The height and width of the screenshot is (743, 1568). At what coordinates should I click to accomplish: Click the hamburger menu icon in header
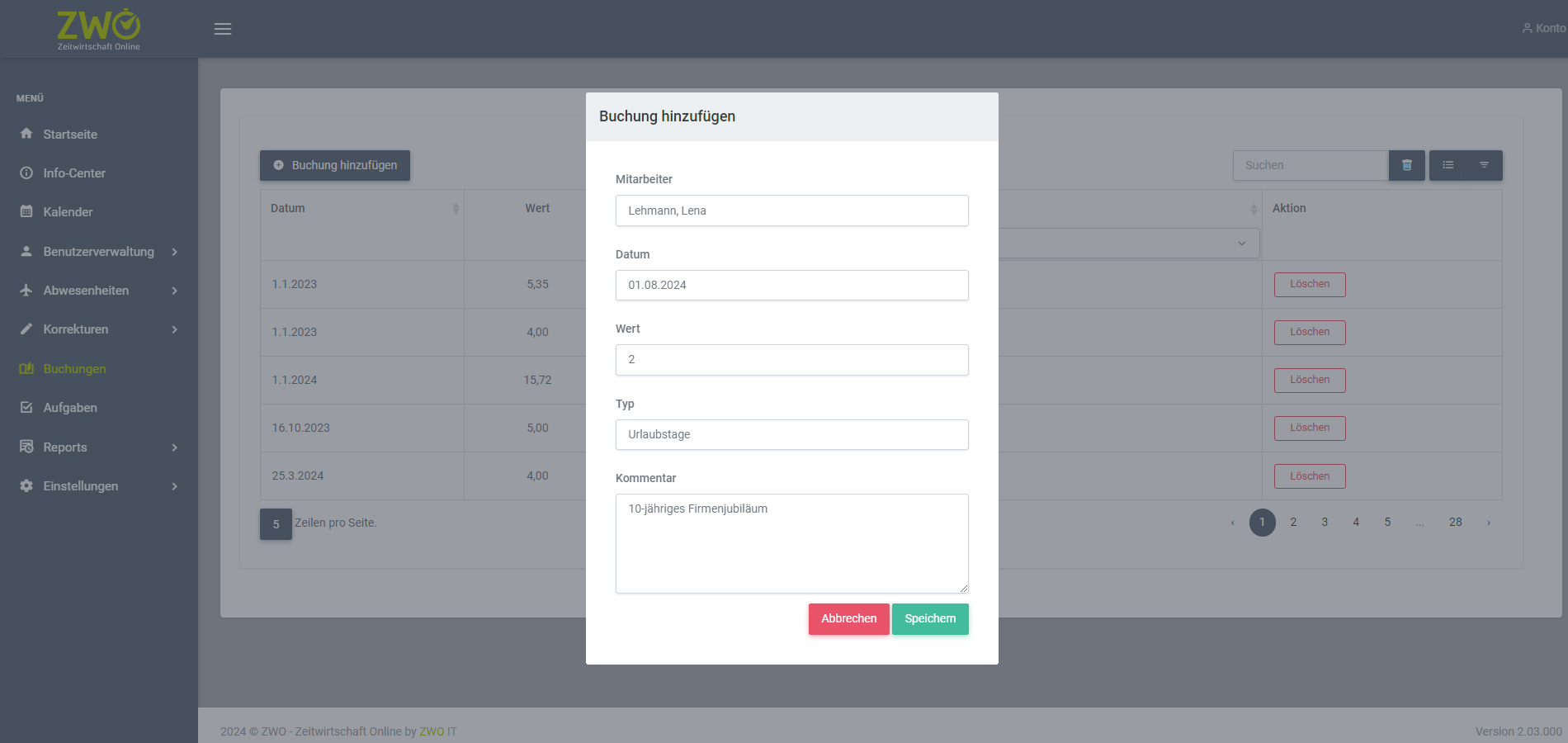(x=223, y=29)
